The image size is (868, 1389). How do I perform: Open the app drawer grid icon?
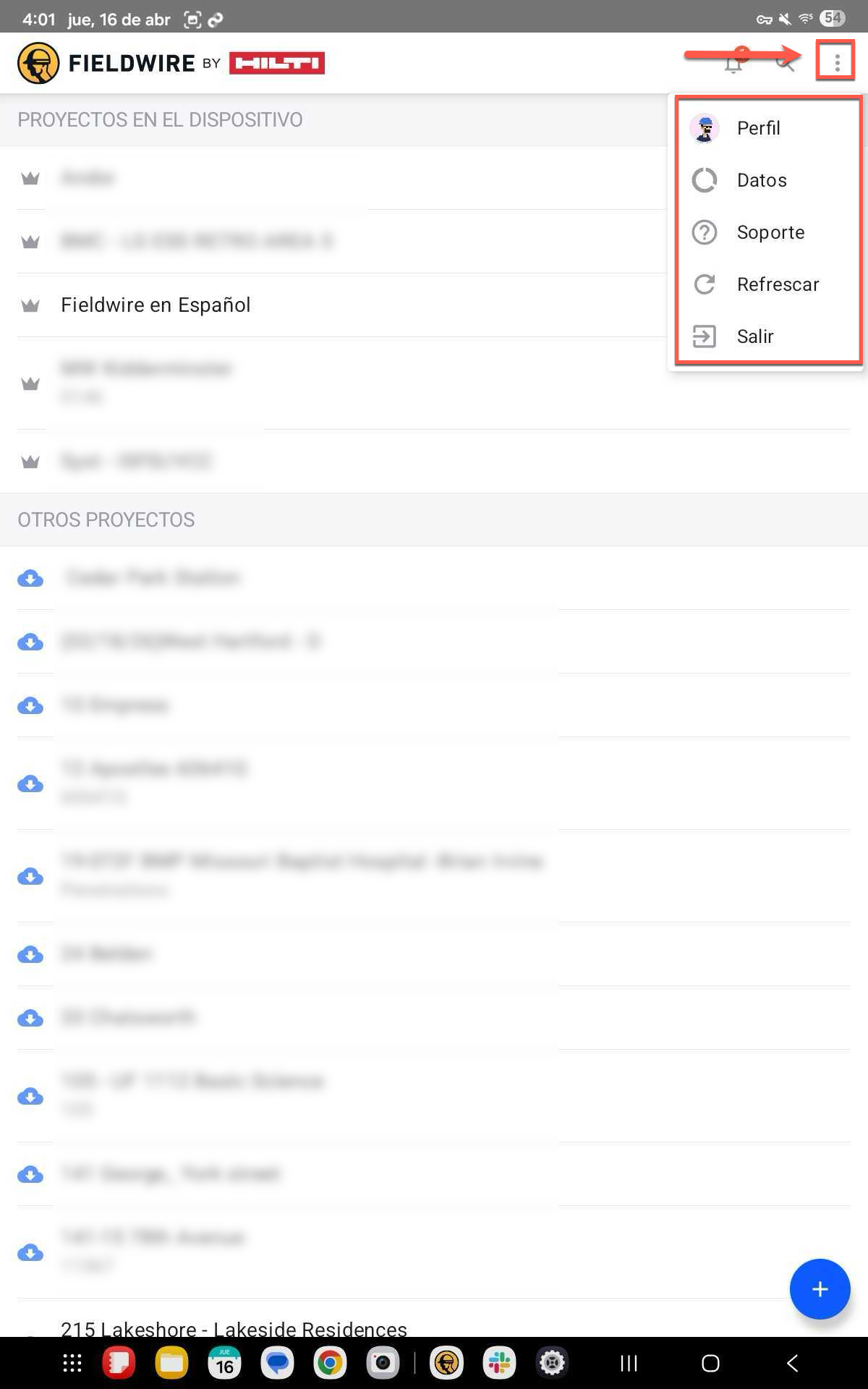pyautogui.click(x=72, y=1364)
